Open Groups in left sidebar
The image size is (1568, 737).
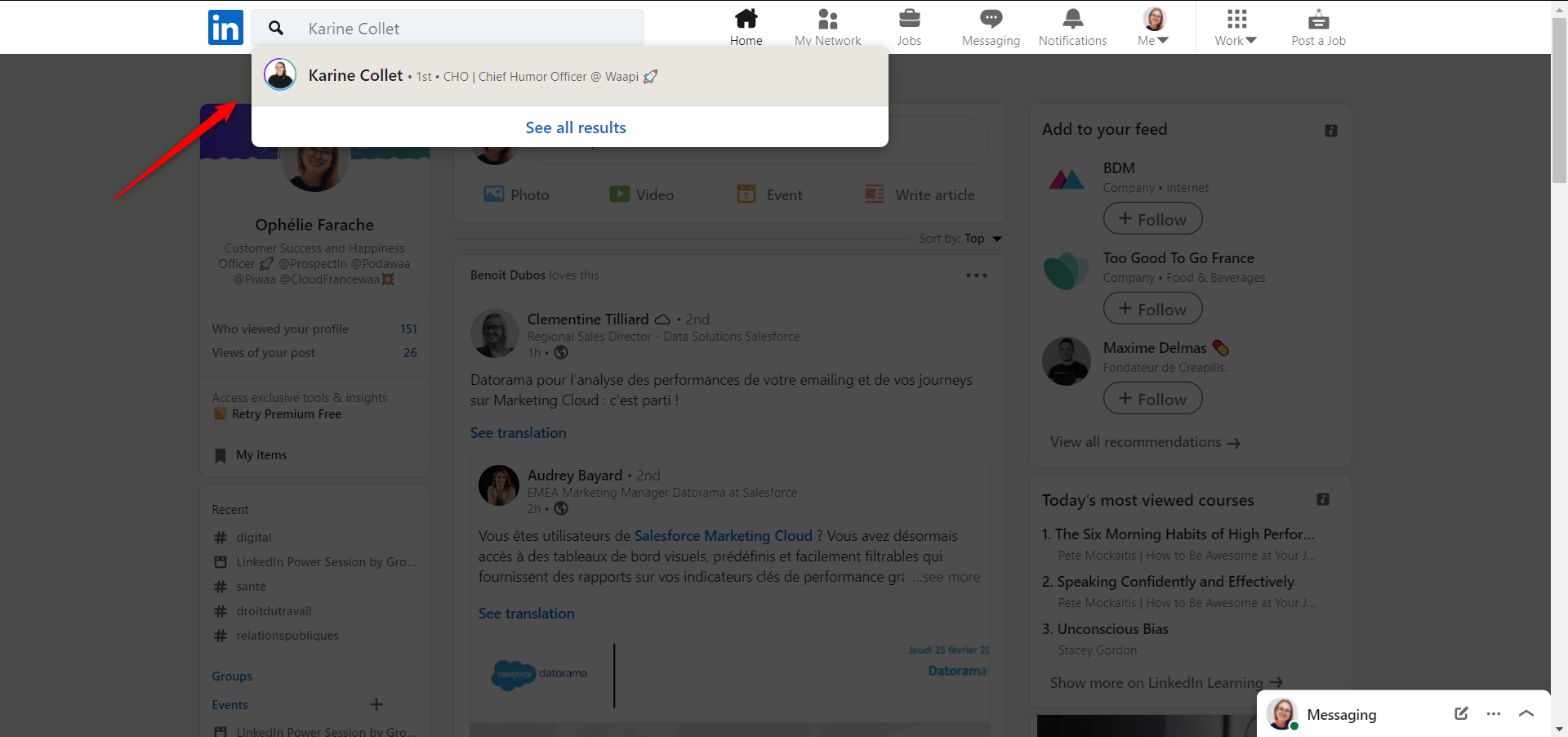pos(232,677)
